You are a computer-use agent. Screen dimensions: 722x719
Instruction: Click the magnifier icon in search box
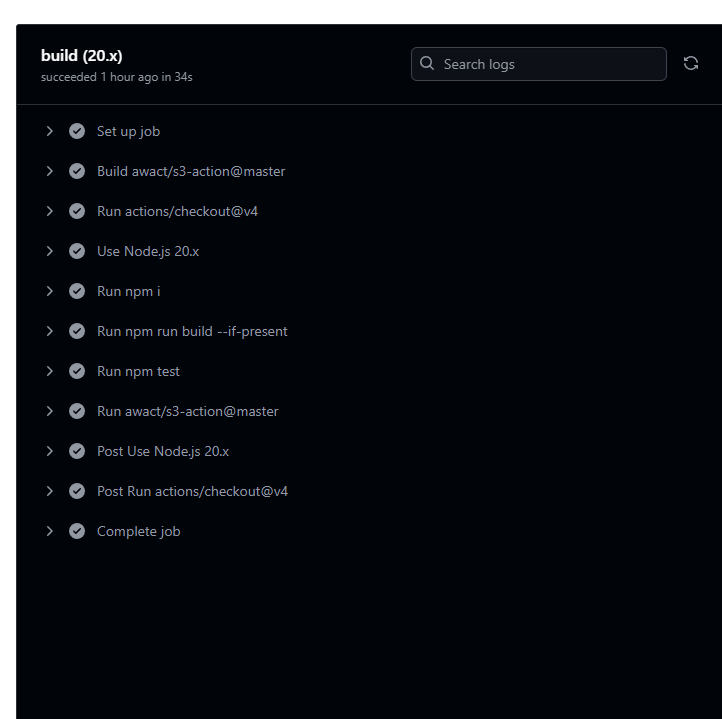pos(427,64)
